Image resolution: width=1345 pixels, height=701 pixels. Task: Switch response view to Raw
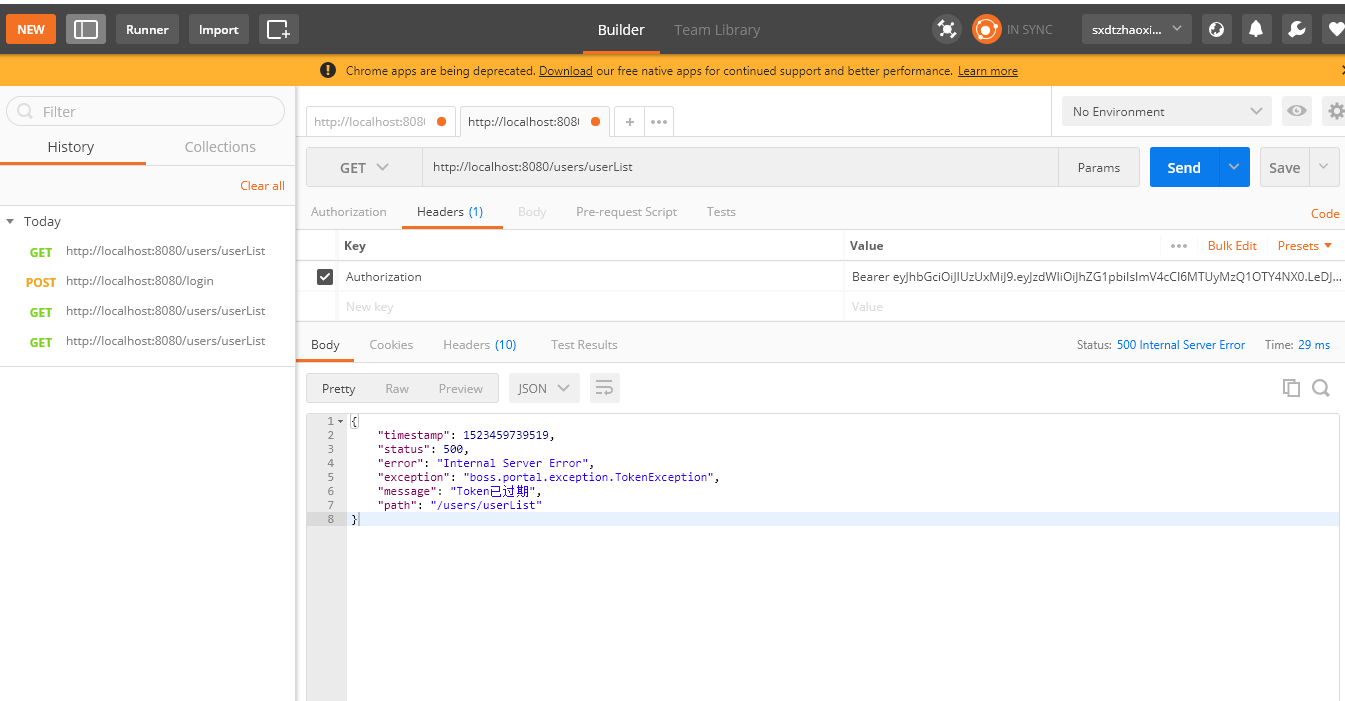click(x=397, y=388)
